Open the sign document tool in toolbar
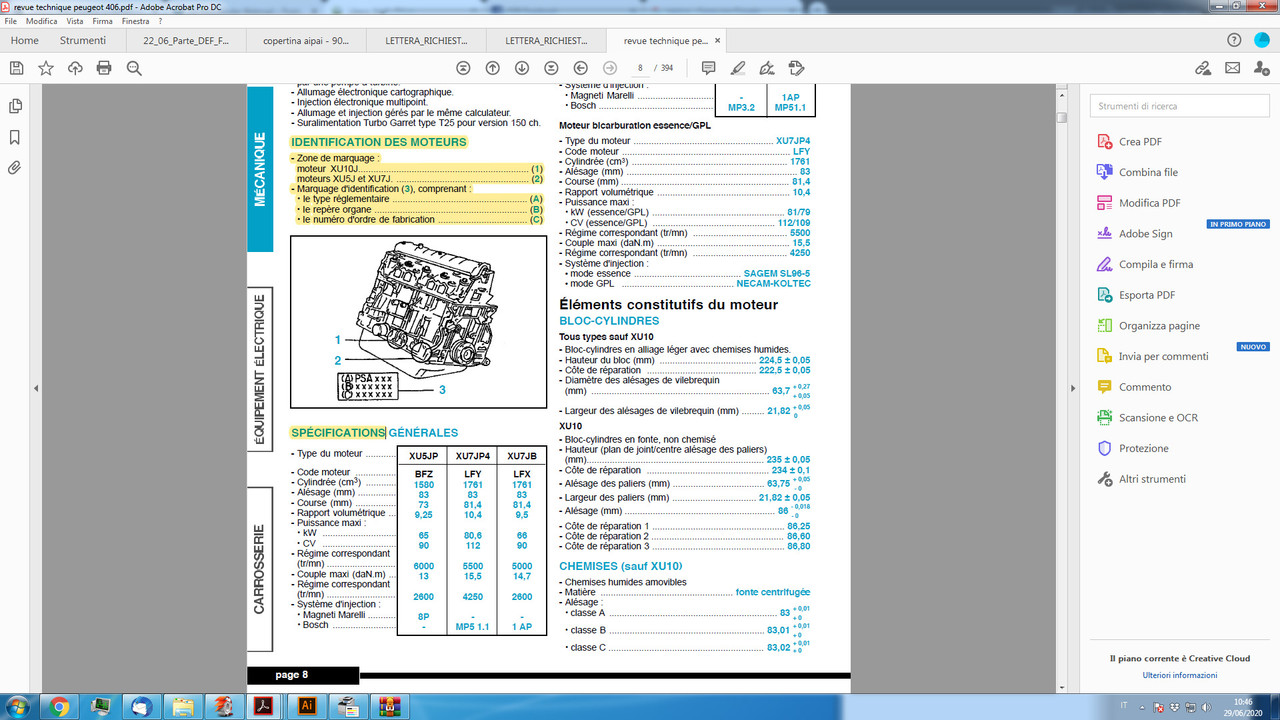The image size is (1280, 720). [x=767, y=68]
